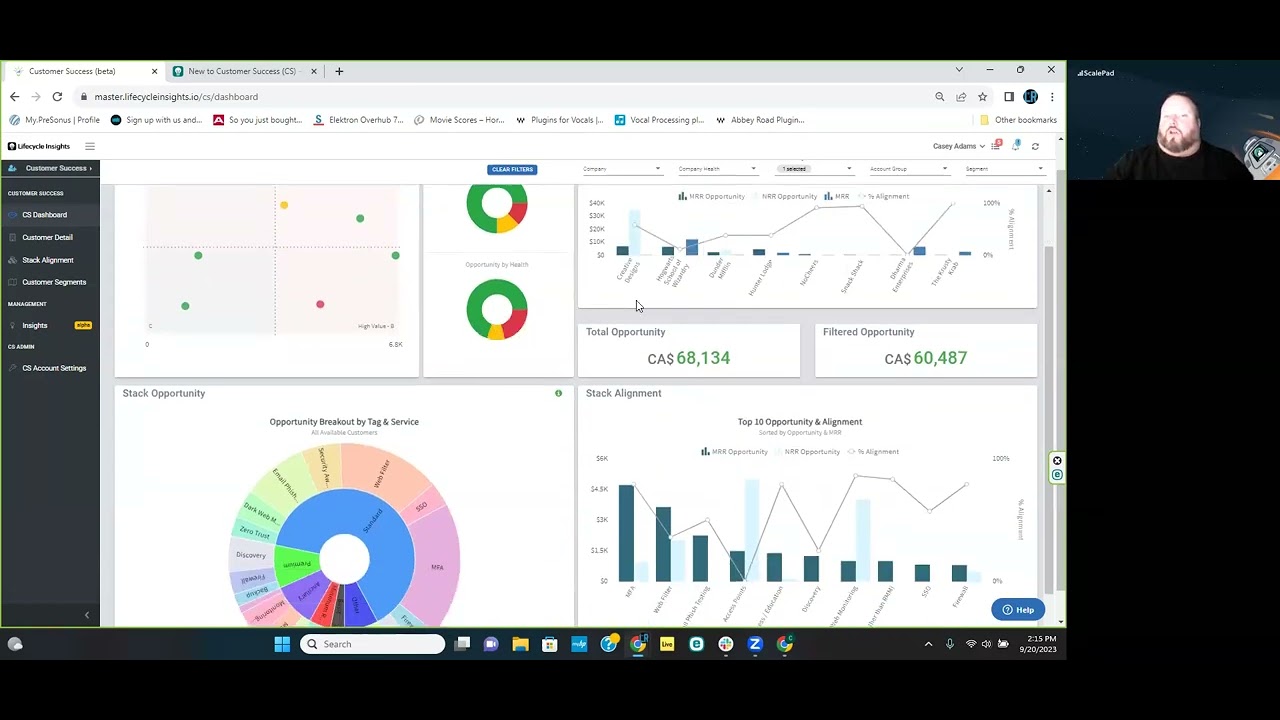Image resolution: width=1280 pixels, height=720 pixels.
Task: Open the task list icon with red badge
Action: 996,146
